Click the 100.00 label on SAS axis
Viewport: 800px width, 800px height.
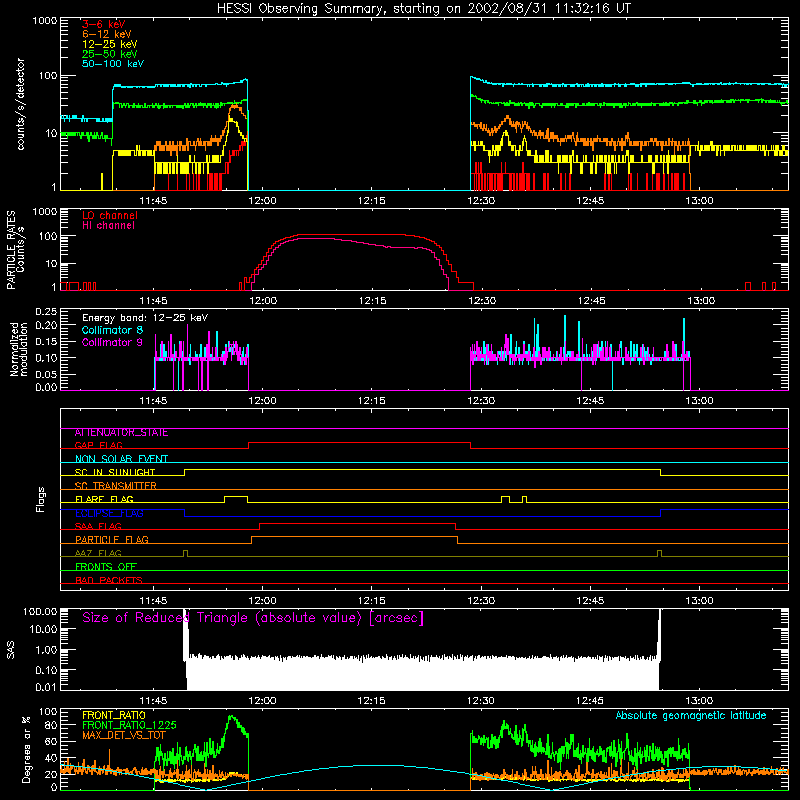click(40, 611)
